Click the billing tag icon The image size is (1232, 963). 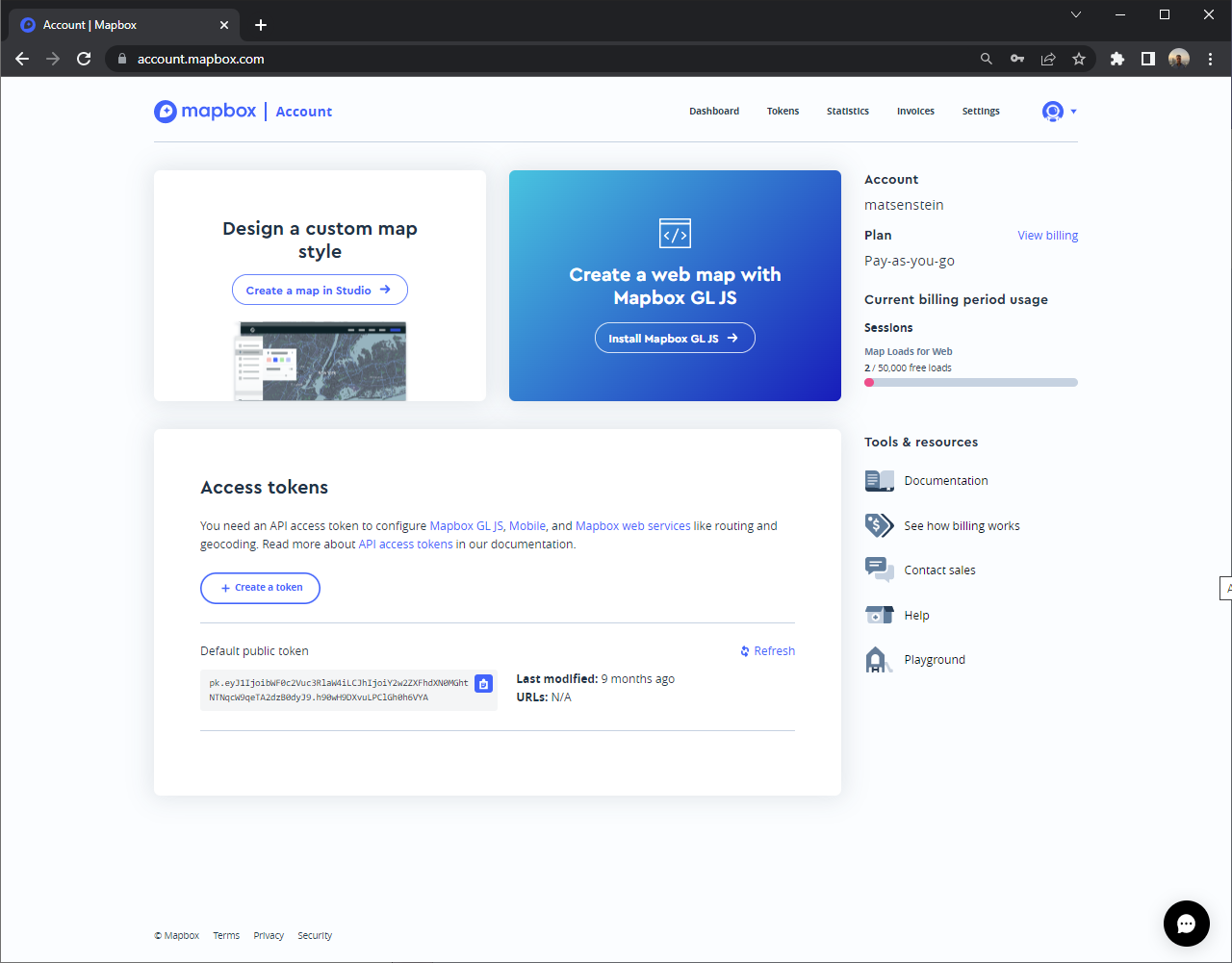point(879,525)
